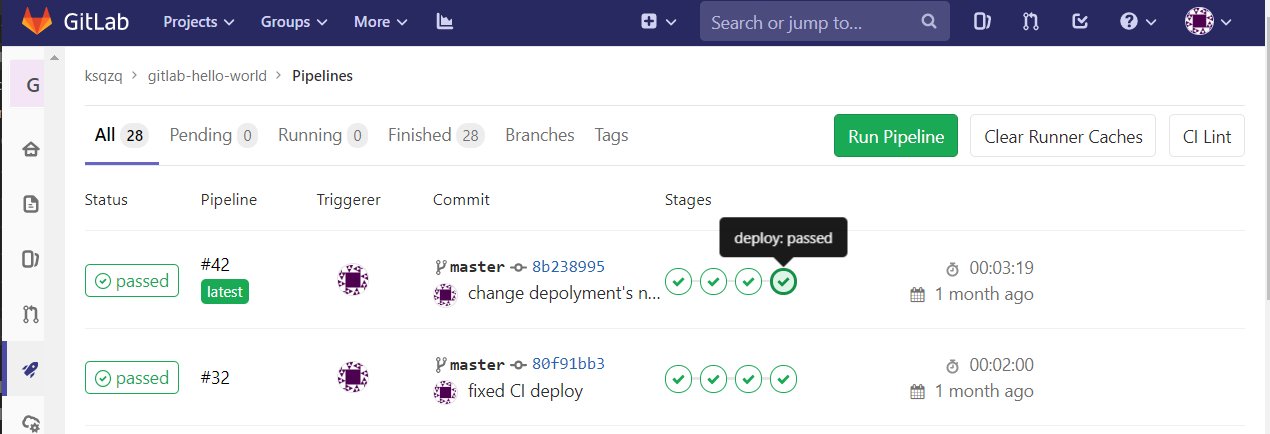The width and height of the screenshot is (1270, 434).
Task: Click commit author avatar beside fixed CI deploy
Action: (x=445, y=392)
